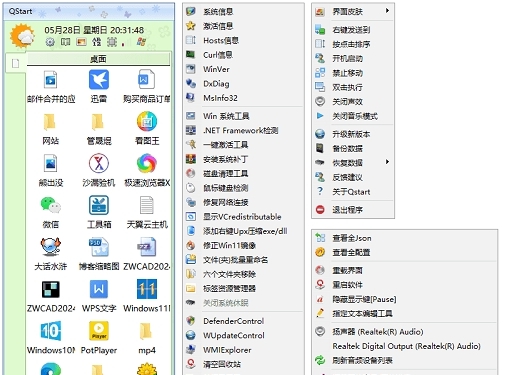Open the 购买商品订单 Word document
Image resolution: width=514 pixels, height=375 pixels.
(147, 79)
